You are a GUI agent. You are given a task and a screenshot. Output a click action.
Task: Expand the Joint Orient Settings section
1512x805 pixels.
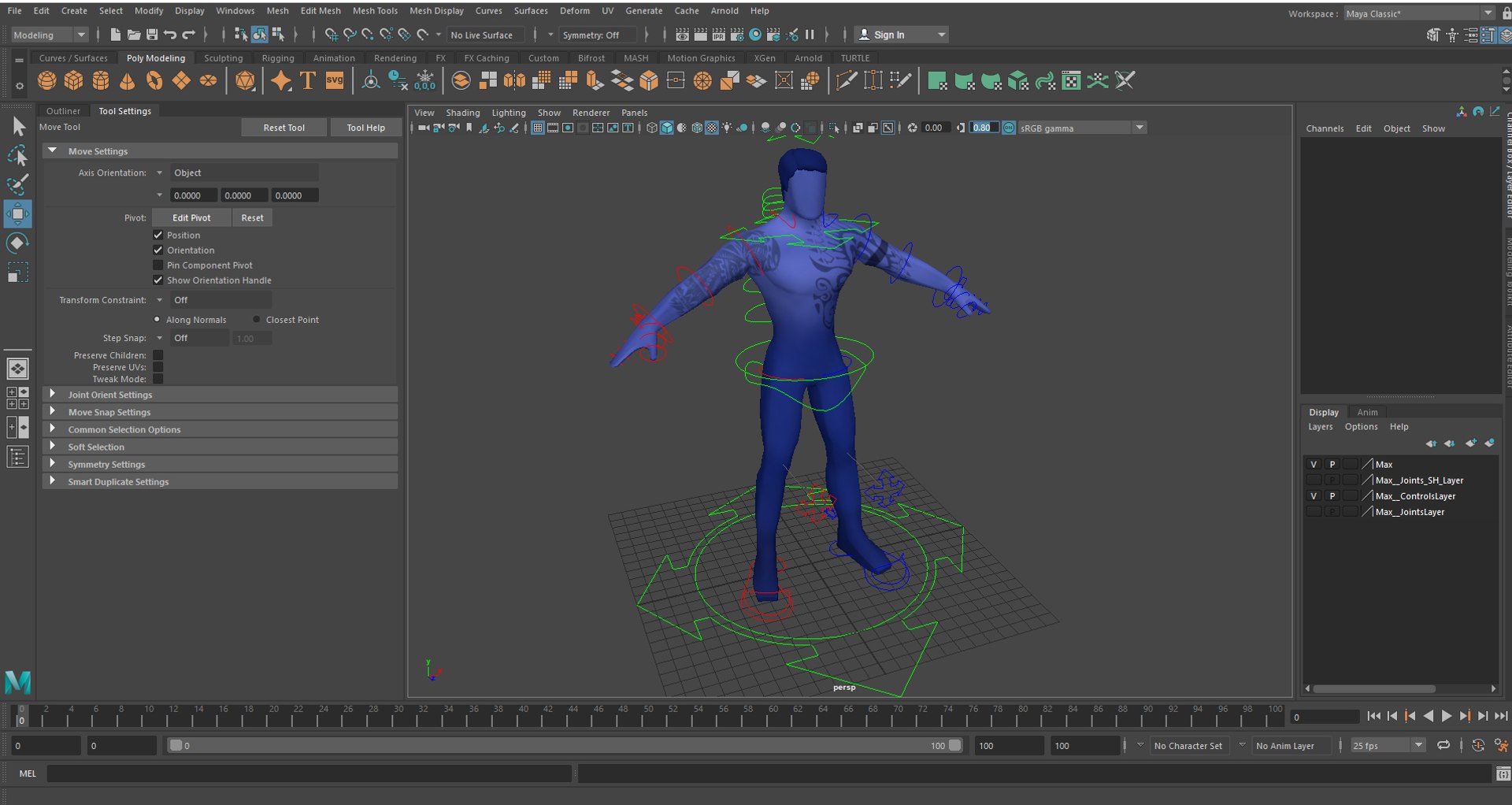pos(53,394)
